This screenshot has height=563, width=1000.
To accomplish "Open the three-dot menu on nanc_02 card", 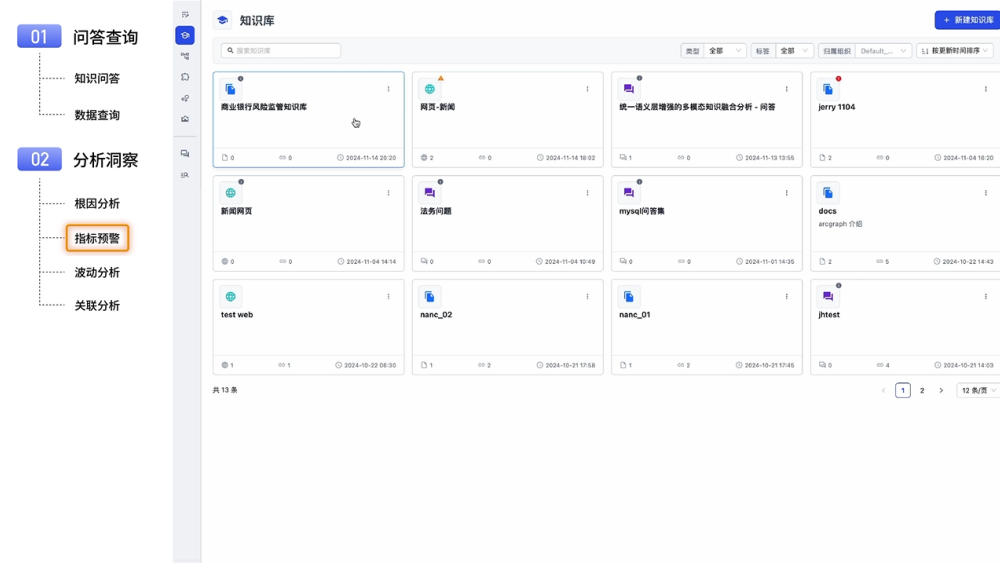I will click(x=588, y=297).
